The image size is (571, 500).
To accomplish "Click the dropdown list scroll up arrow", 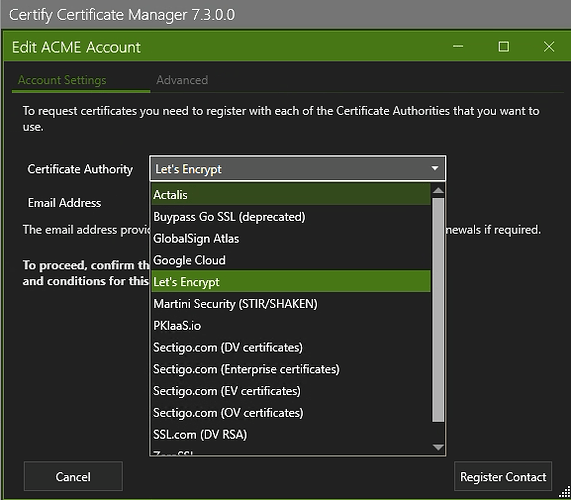I will [x=438, y=190].
